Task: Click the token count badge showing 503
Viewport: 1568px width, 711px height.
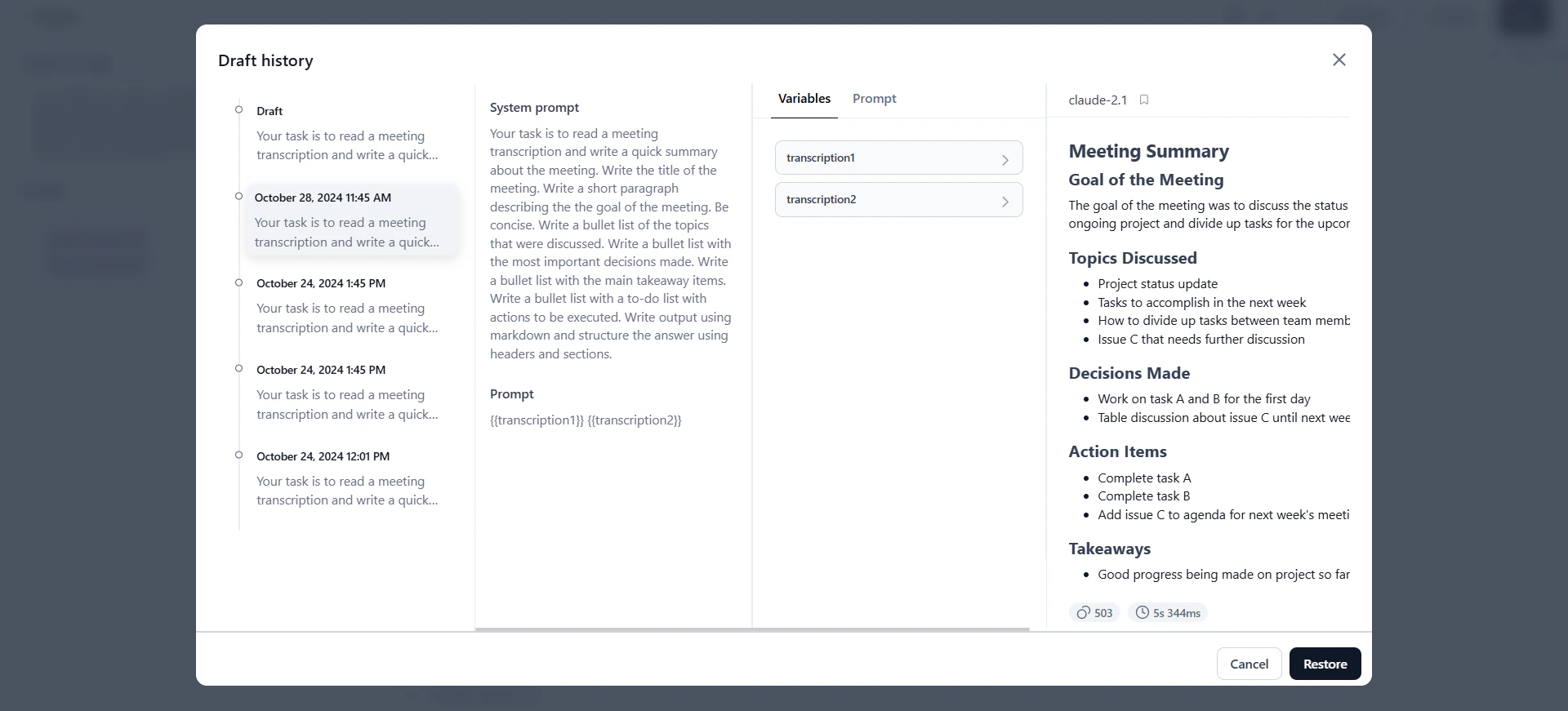Action: click(1094, 612)
